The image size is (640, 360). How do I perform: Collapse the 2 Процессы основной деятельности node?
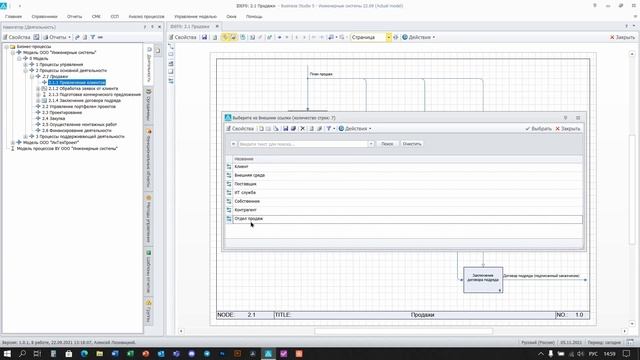click(x=25, y=71)
